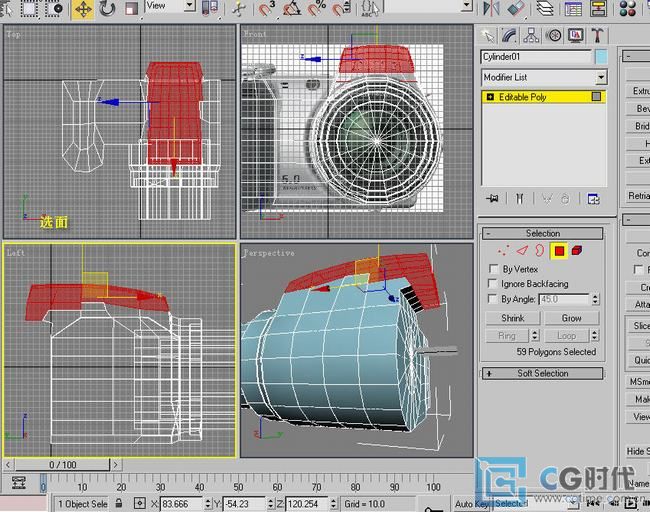The width and height of the screenshot is (650, 512).
Task: Select Element sub-object level
Action: [577, 250]
